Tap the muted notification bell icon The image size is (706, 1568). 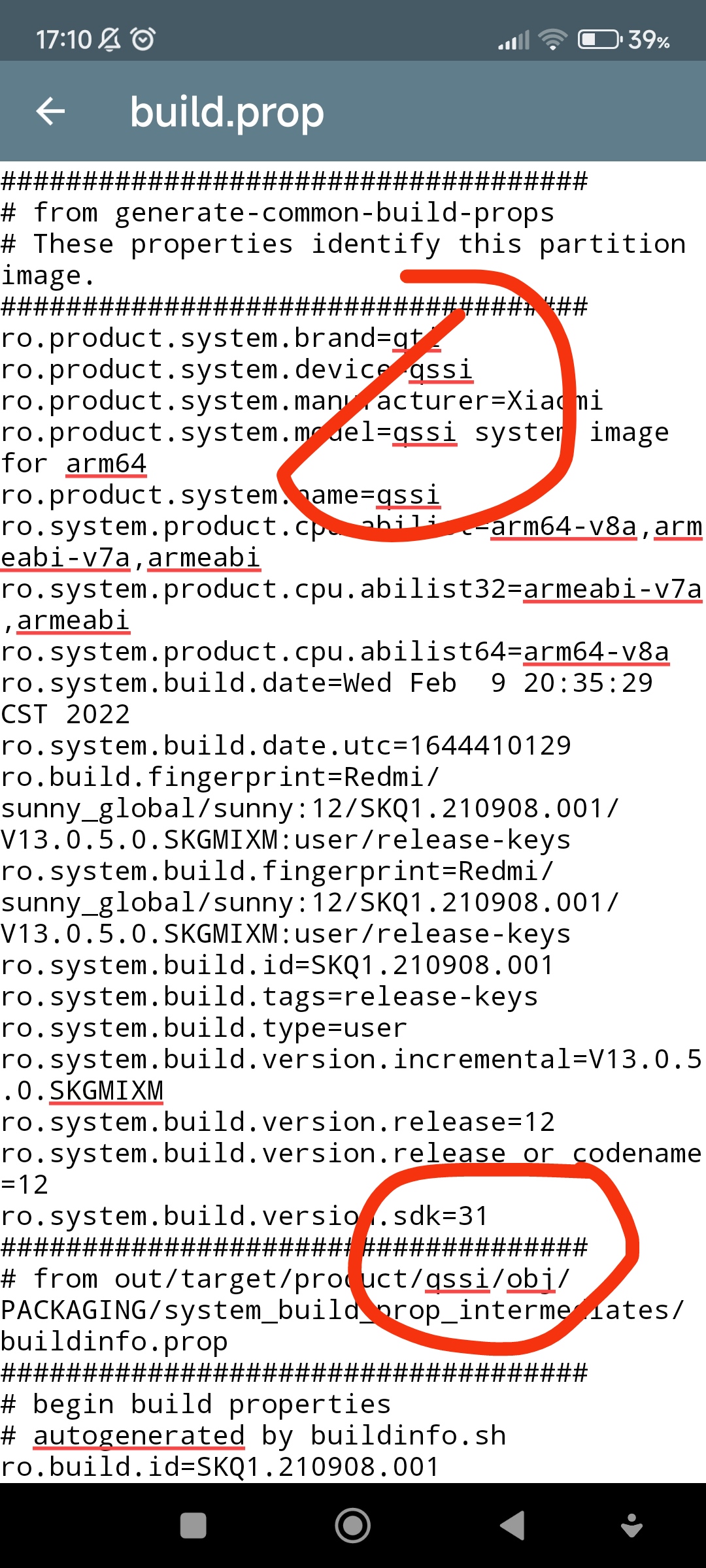[x=110, y=39]
